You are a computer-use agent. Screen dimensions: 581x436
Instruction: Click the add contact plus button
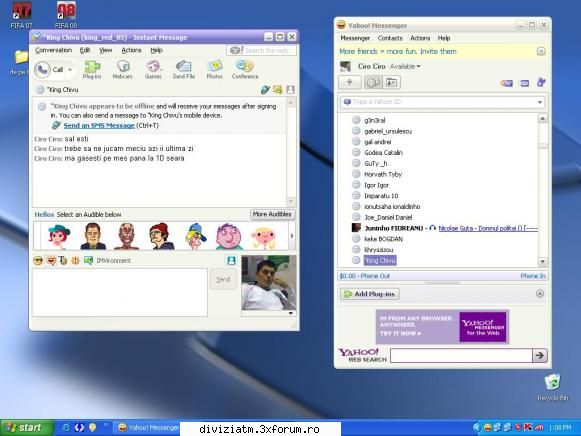coord(349,82)
